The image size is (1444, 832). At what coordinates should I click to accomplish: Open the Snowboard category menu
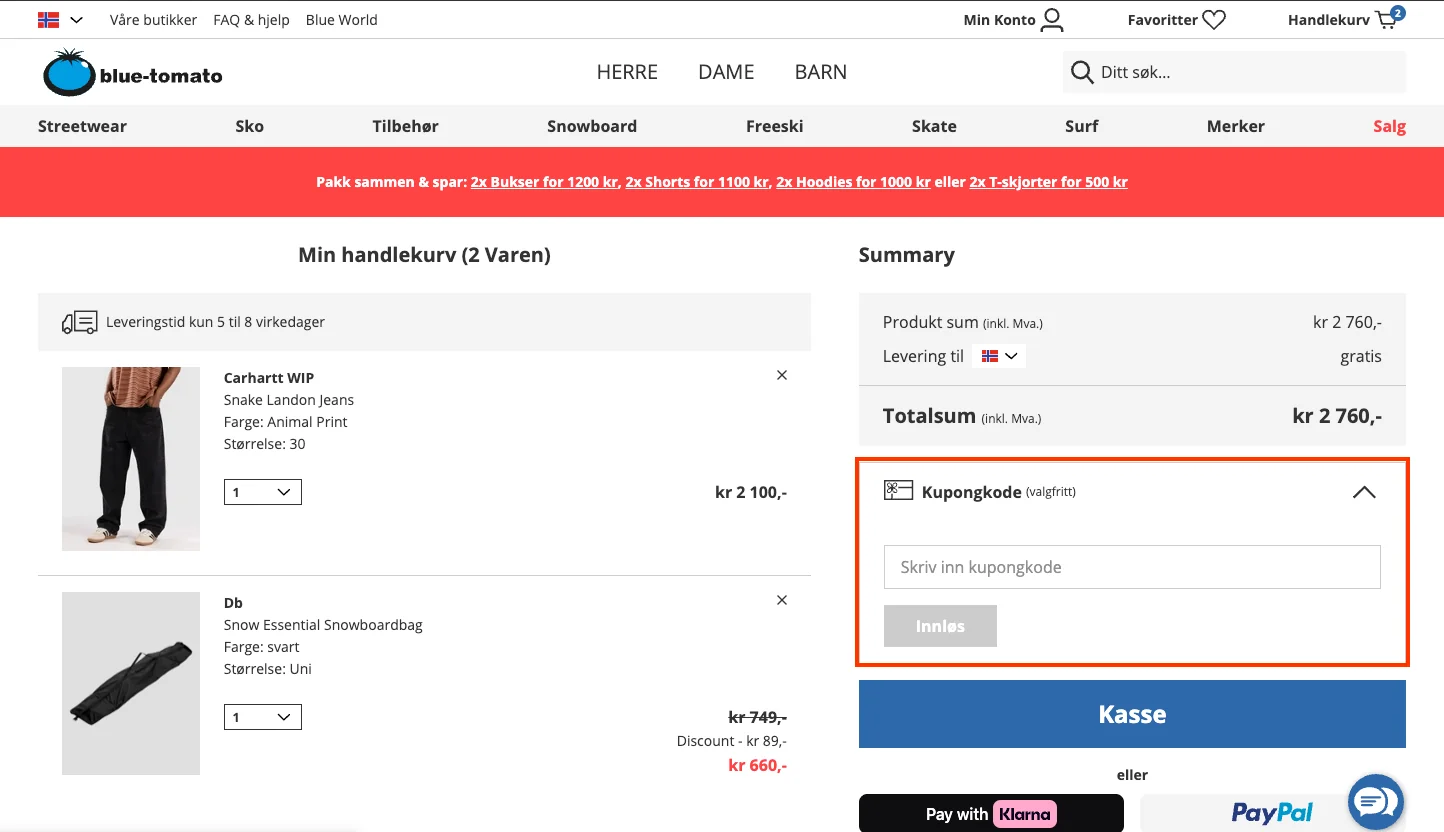pos(592,126)
